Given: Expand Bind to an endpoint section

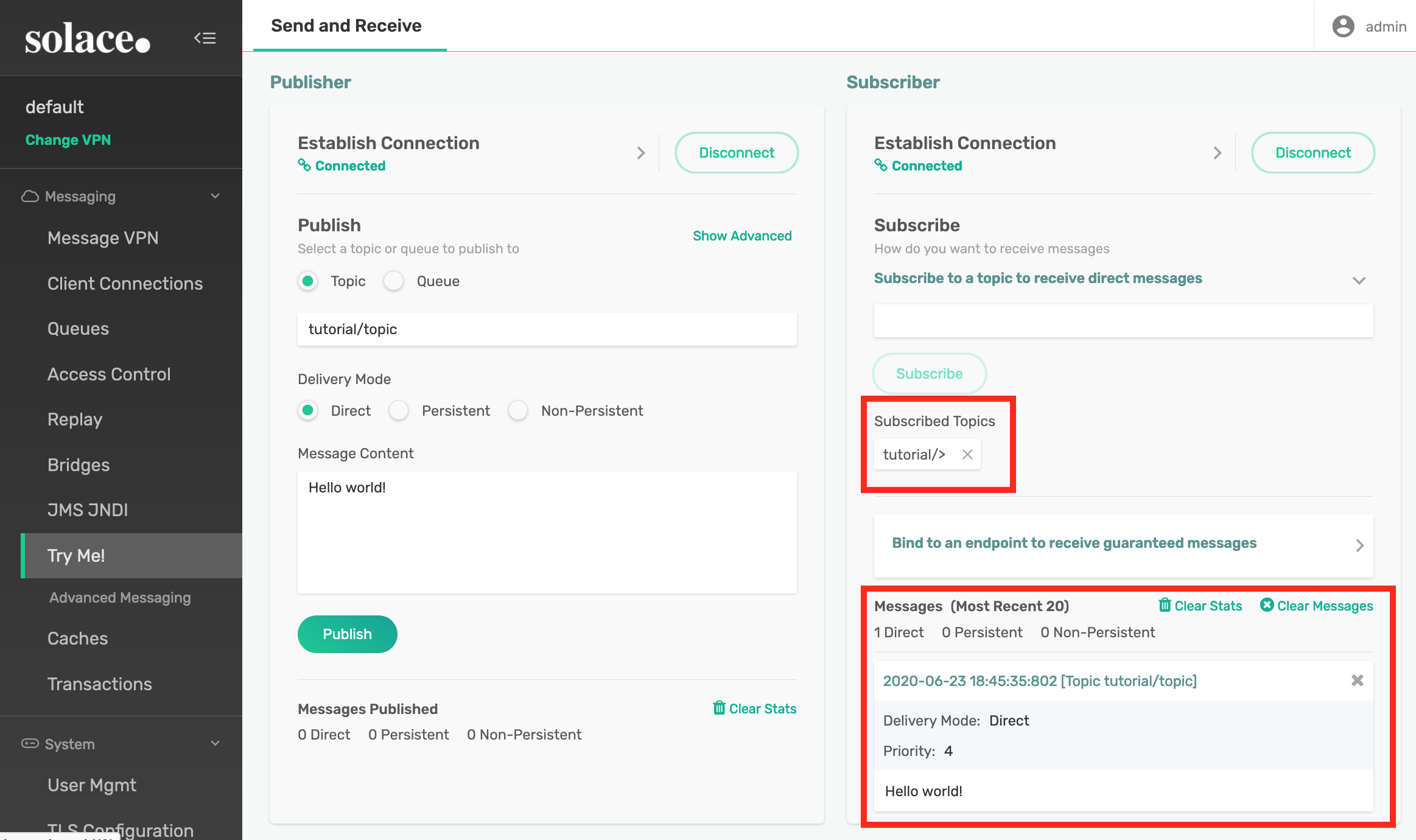Looking at the screenshot, I should click(x=1359, y=545).
